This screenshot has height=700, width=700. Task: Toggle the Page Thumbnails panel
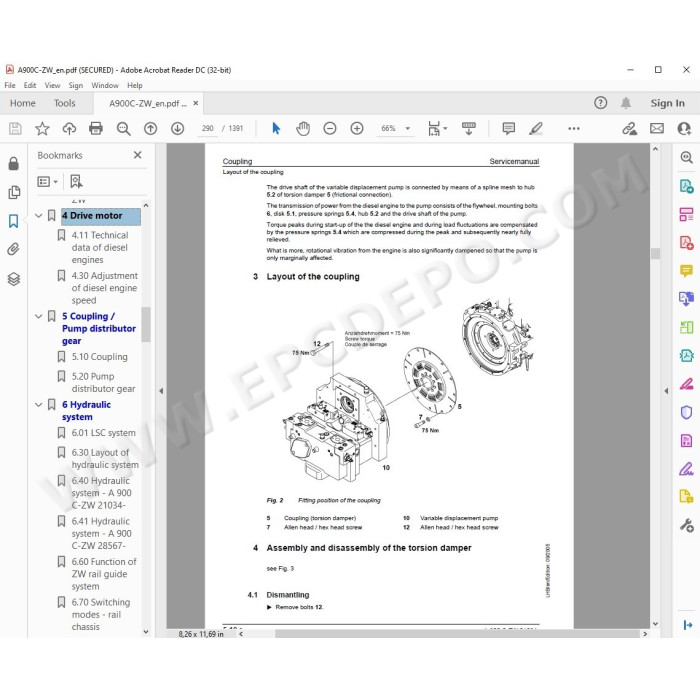[14, 192]
